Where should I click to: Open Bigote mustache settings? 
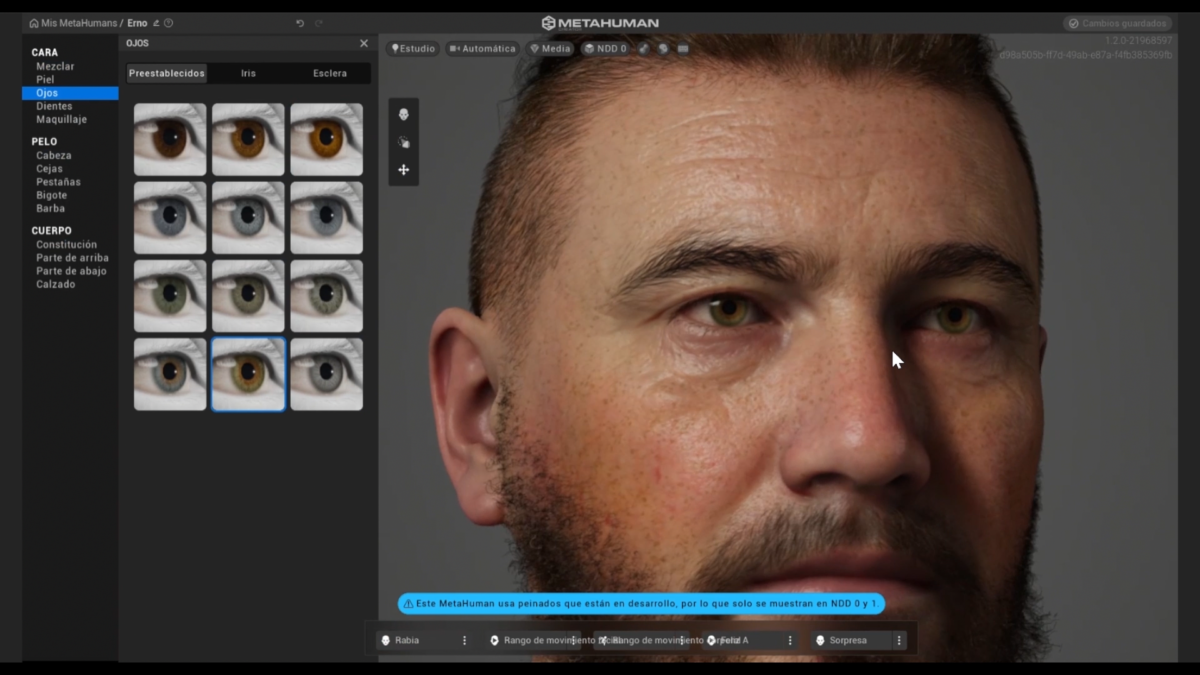(50, 195)
